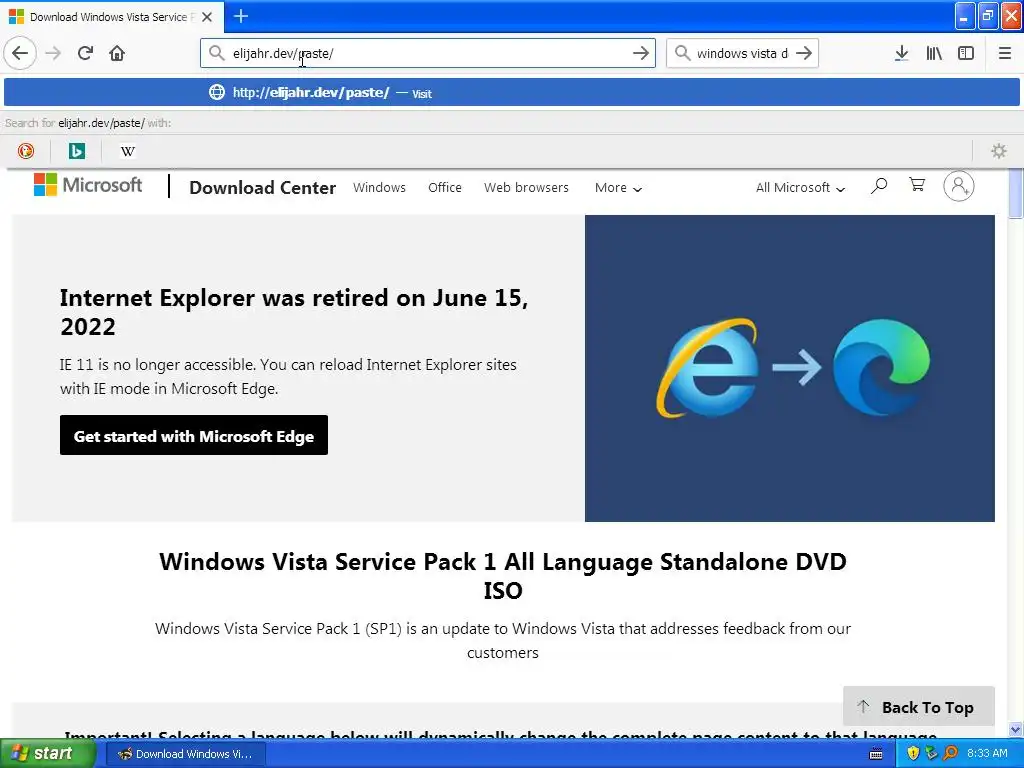The height and width of the screenshot is (768, 1024).
Task: Click the search box go arrow
Action: coord(804,53)
